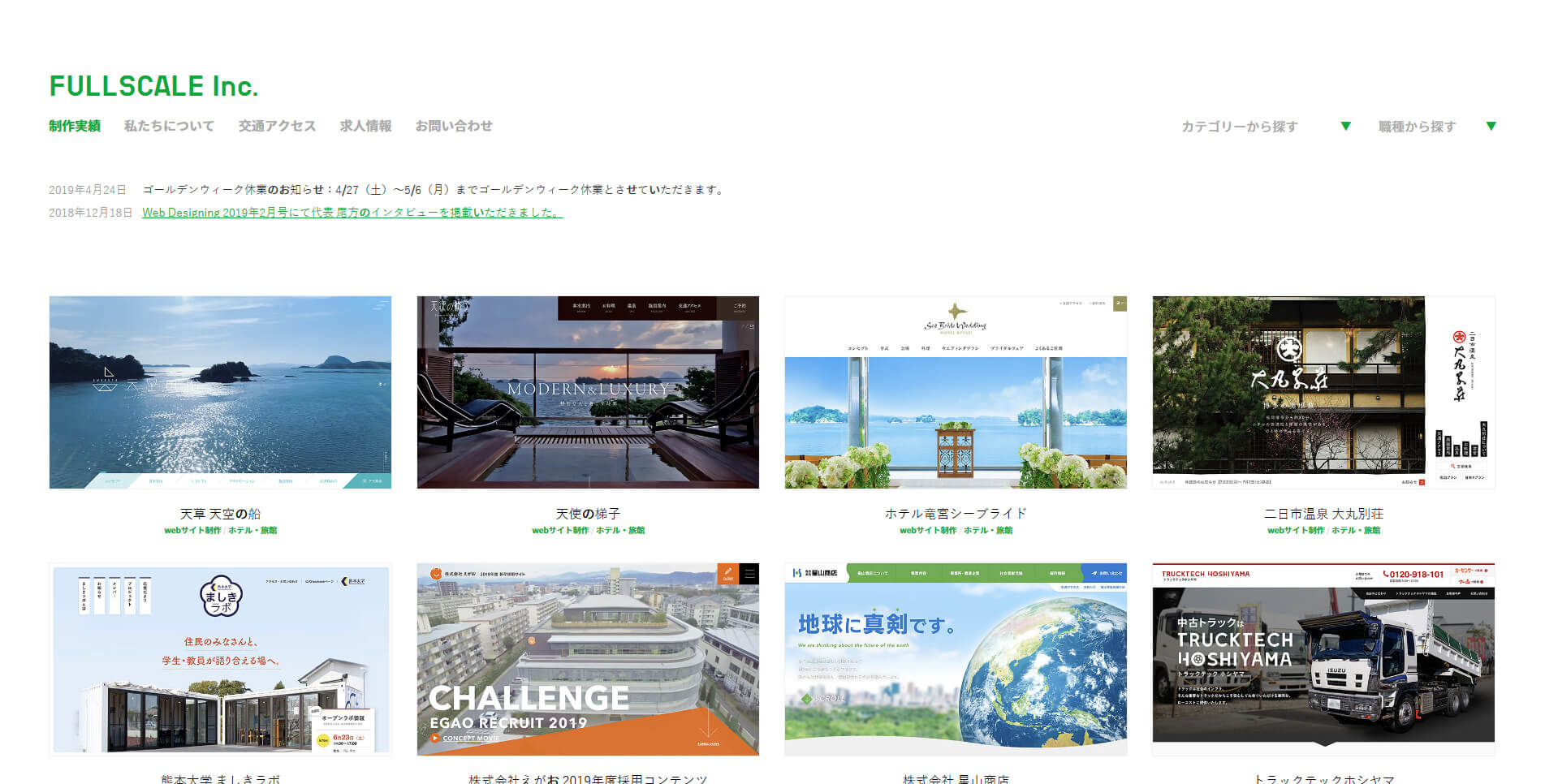1545x784 pixels.
Task: Open the TRUCKTECH HOSHIYAMA thumbnail
Action: tap(1323, 659)
